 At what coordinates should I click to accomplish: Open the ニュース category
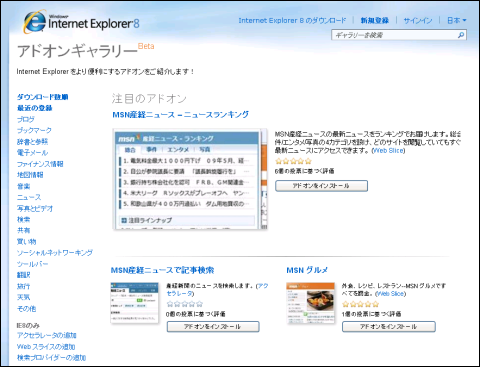pyautogui.click(x=29, y=197)
